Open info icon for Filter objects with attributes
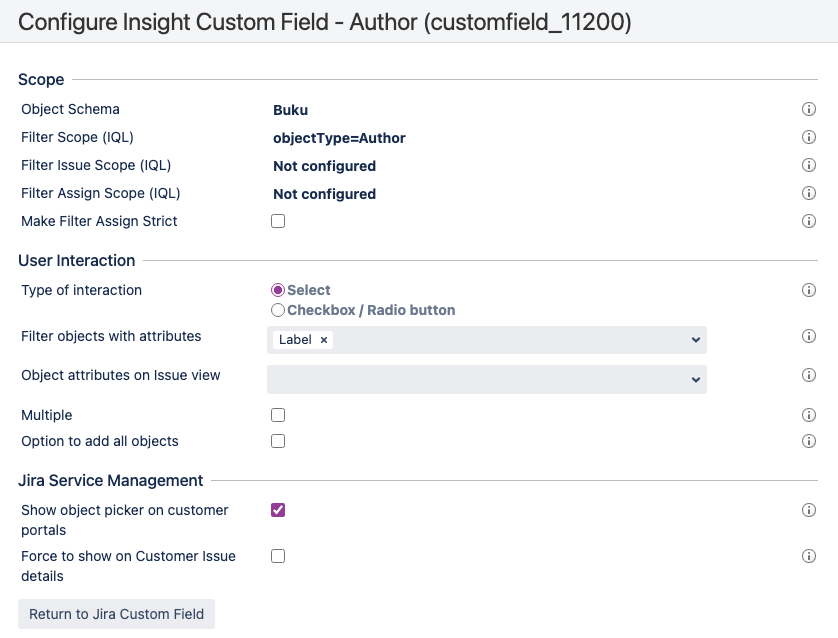Viewport: 838px width, 638px height. (809, 337)
